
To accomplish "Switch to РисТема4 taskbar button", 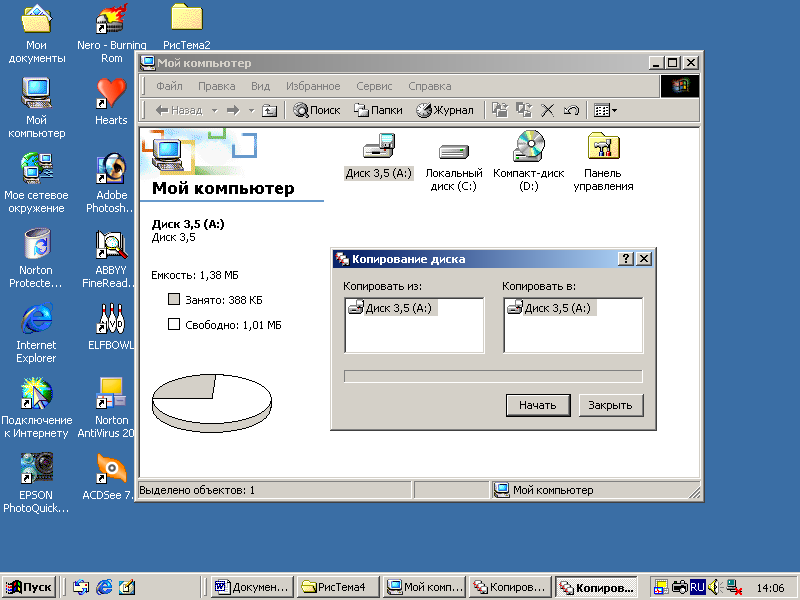I will (x=338, y=587).
